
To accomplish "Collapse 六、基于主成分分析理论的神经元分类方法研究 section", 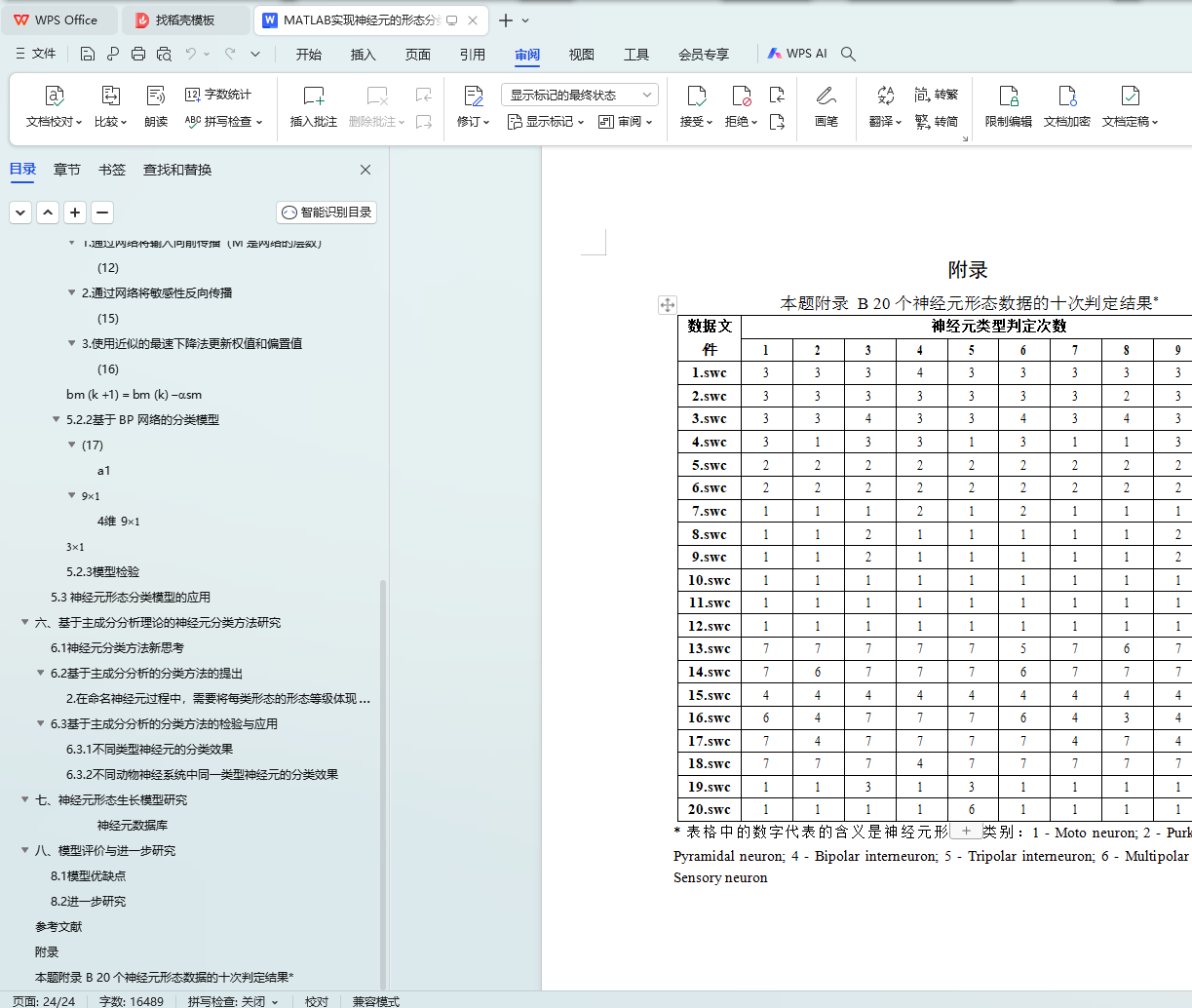I will coord(25,623).
